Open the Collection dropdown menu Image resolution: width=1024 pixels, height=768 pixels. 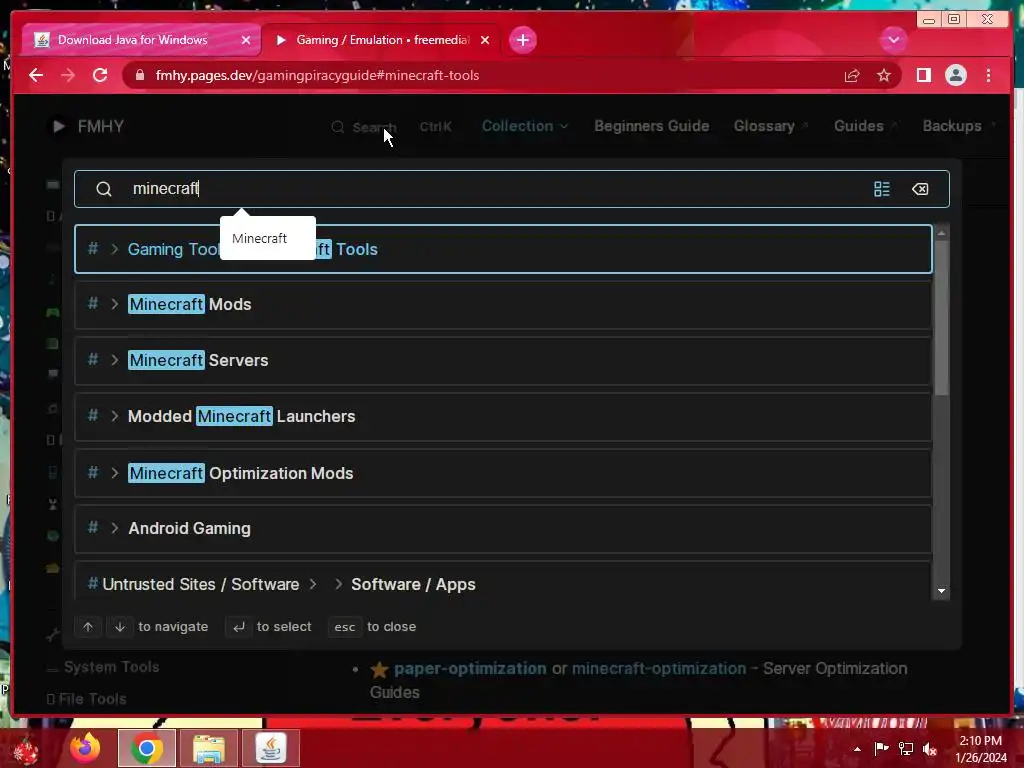(x=524, y=126)
